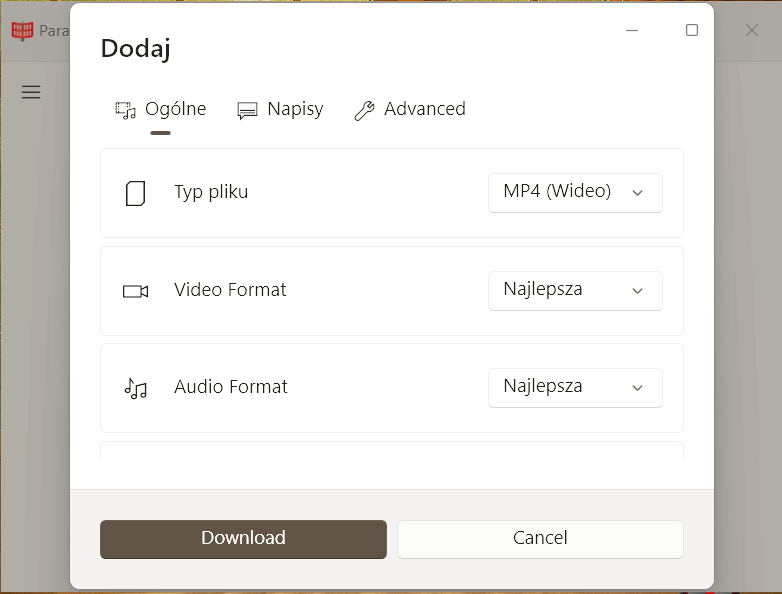Image resolution: width=782 pixels, height=594 pixels.
Task: Click the file icon beside Typ pliku
Action: click(136, 193)
